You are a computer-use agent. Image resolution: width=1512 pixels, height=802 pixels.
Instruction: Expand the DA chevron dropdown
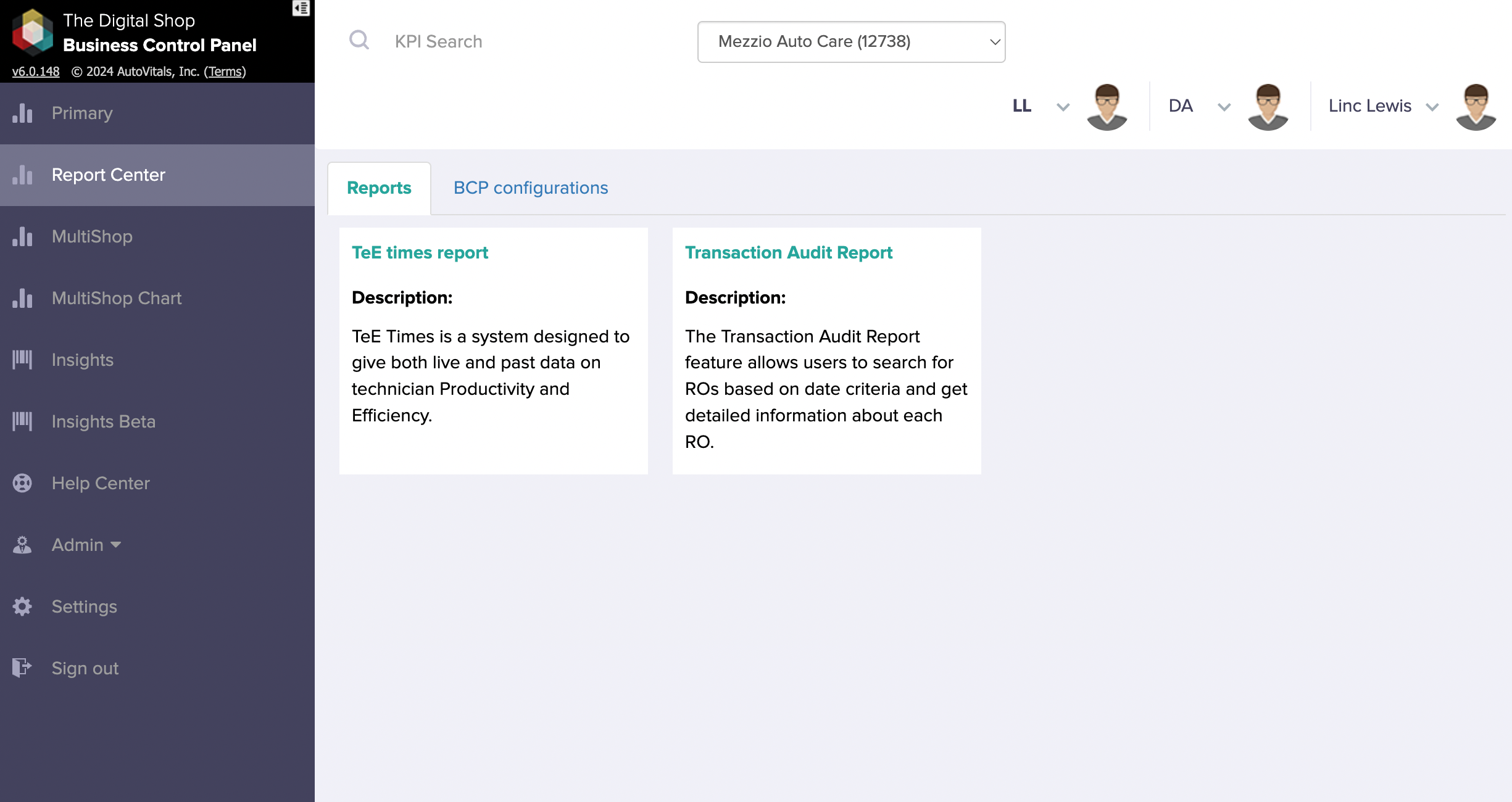[1224, 107]
